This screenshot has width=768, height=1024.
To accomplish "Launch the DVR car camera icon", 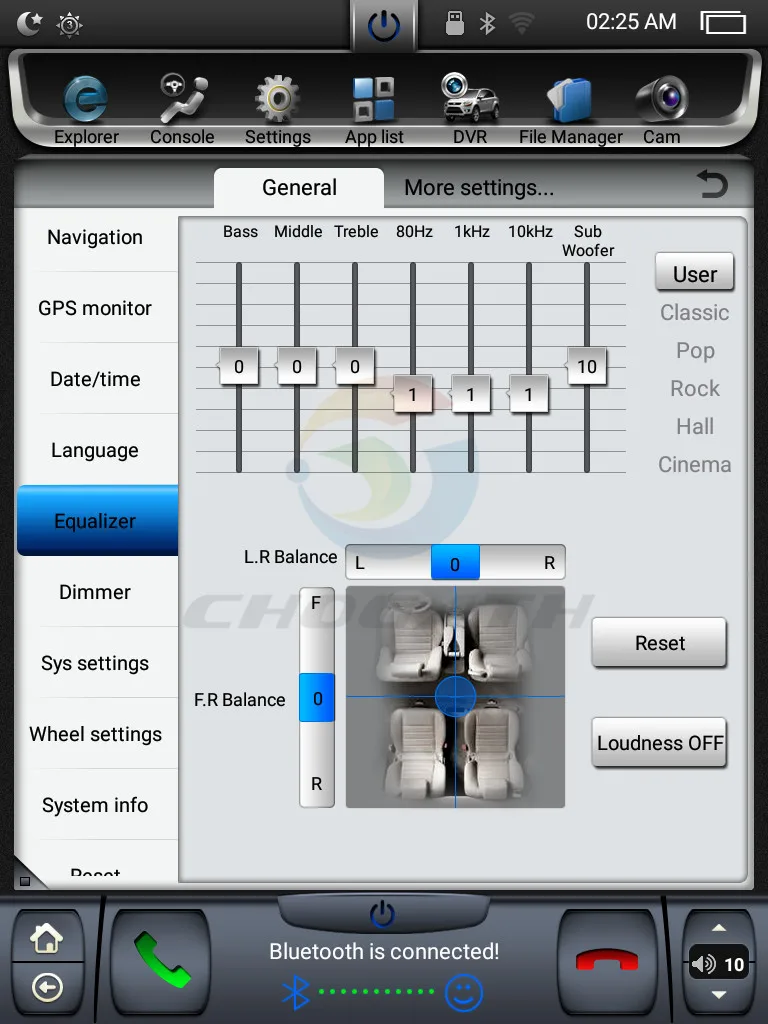I will [x=470, y=98].
